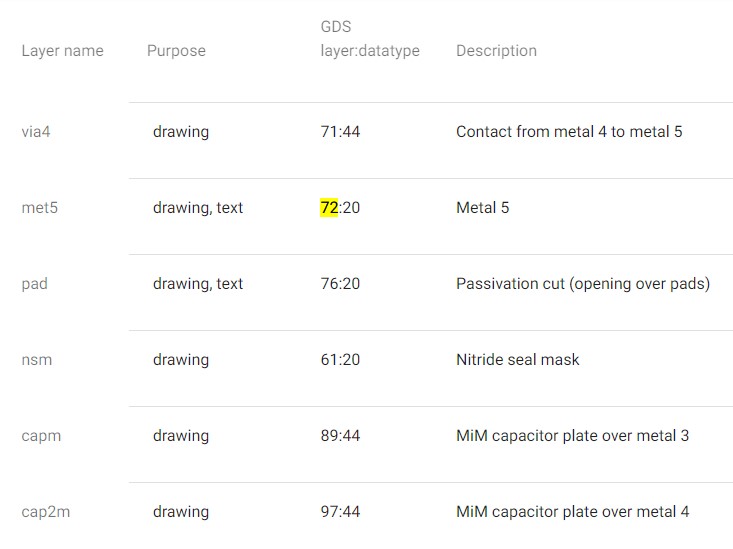Click the Description column header

click(496, 51)
